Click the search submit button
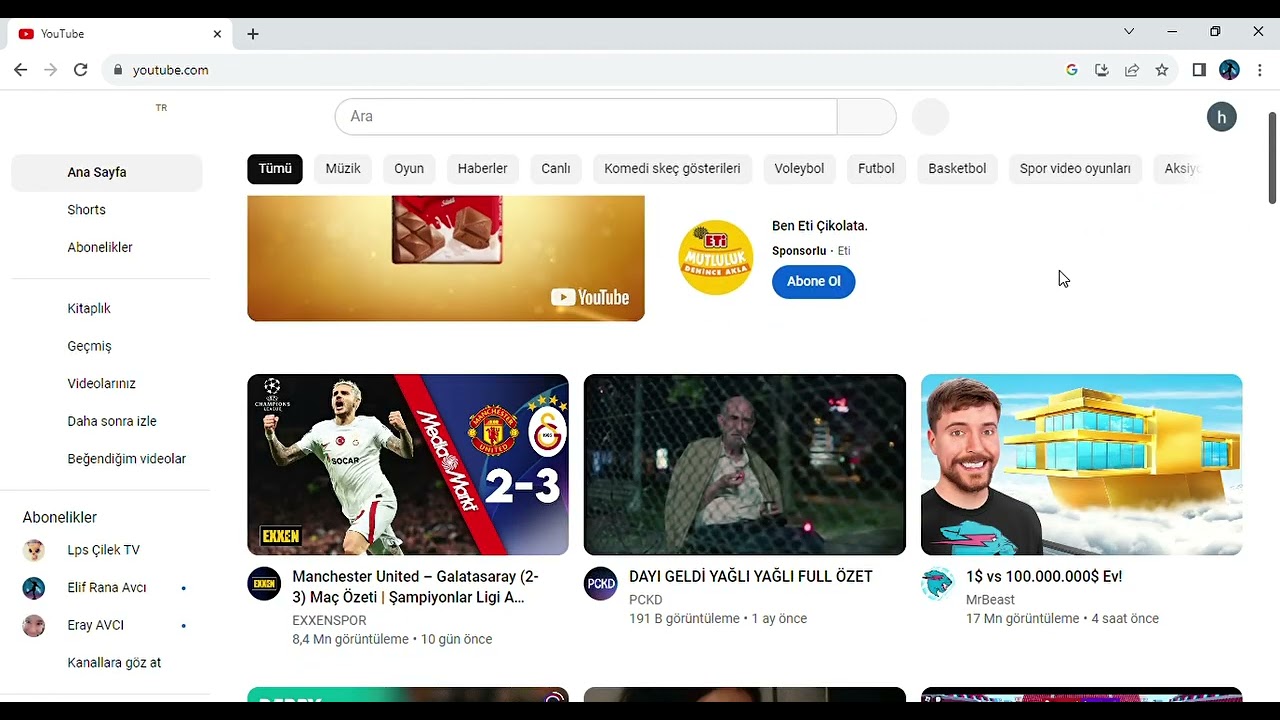Image resolution: width=1280 pixels, height=720 pixels. click(866, 117)
